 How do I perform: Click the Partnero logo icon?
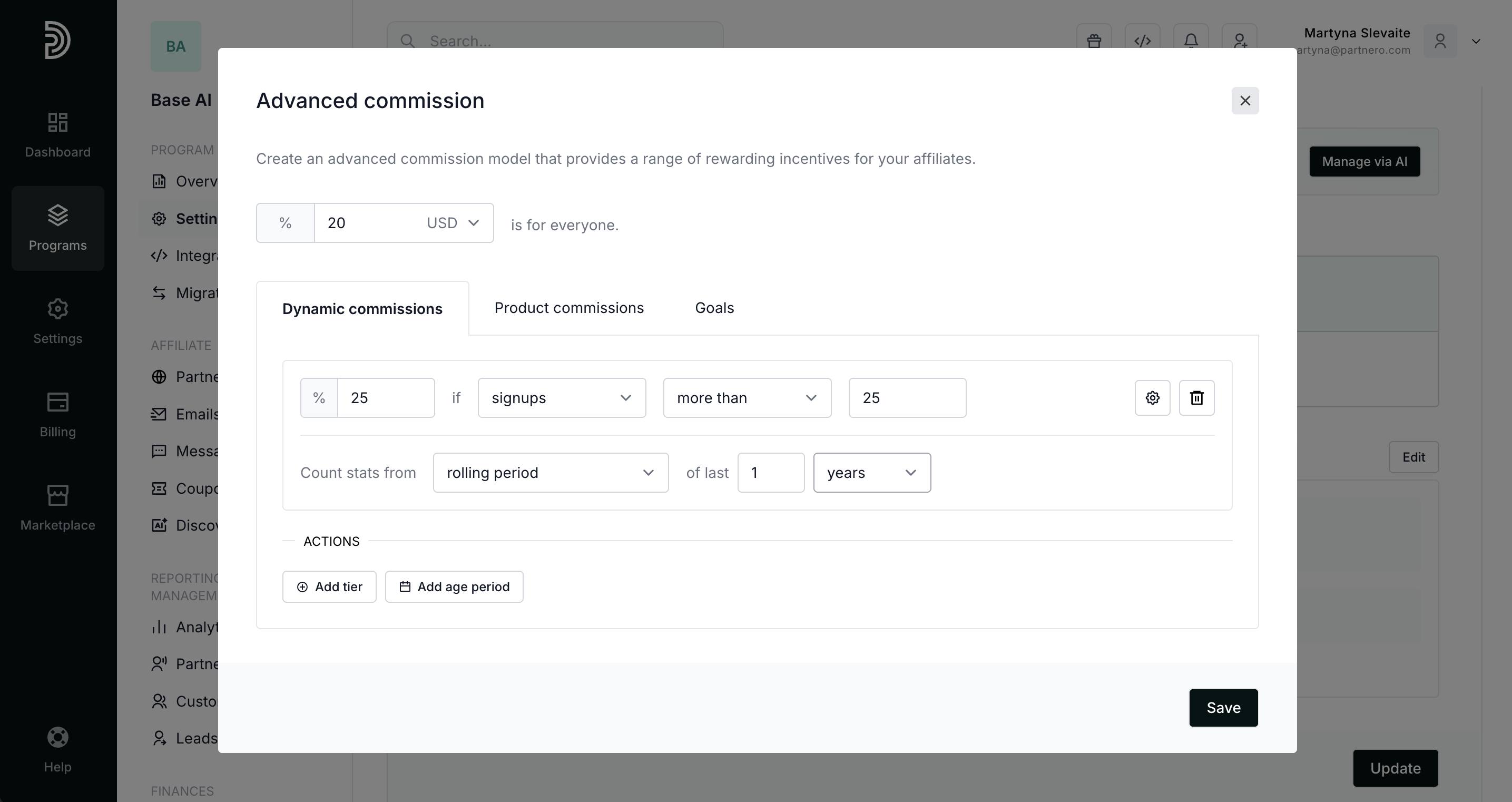point(57,40)
